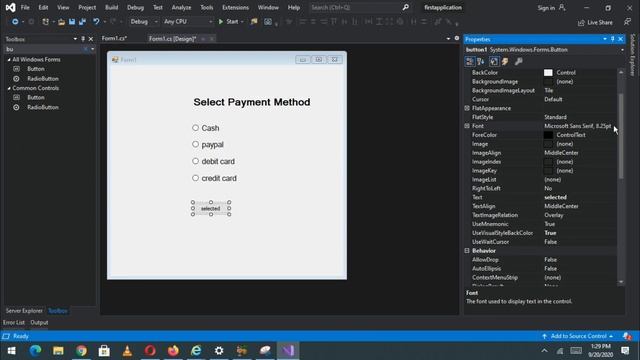Open the Server Explorer tab

[x=24, y=311]
